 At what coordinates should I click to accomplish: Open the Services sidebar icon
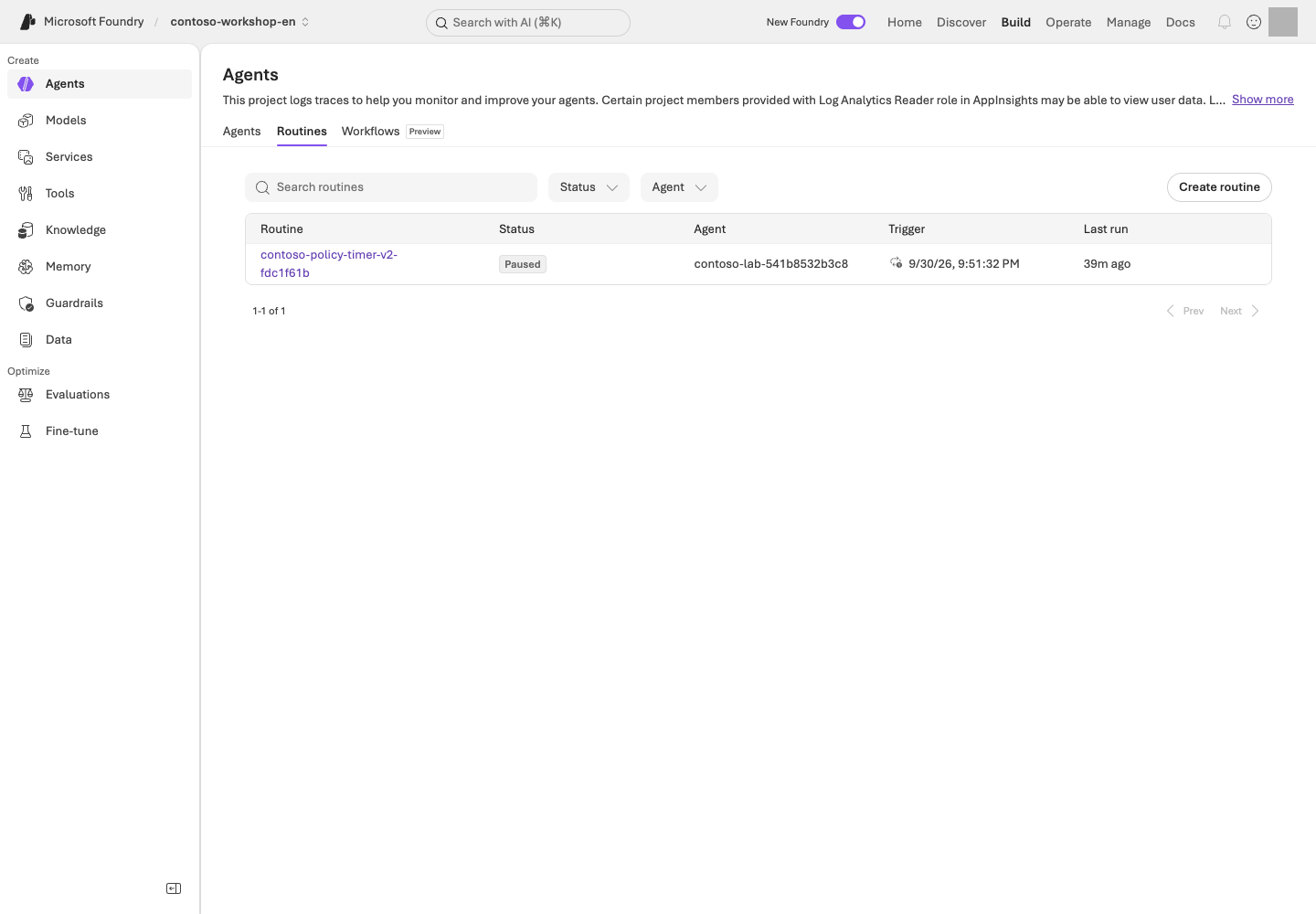click(26, 157)
